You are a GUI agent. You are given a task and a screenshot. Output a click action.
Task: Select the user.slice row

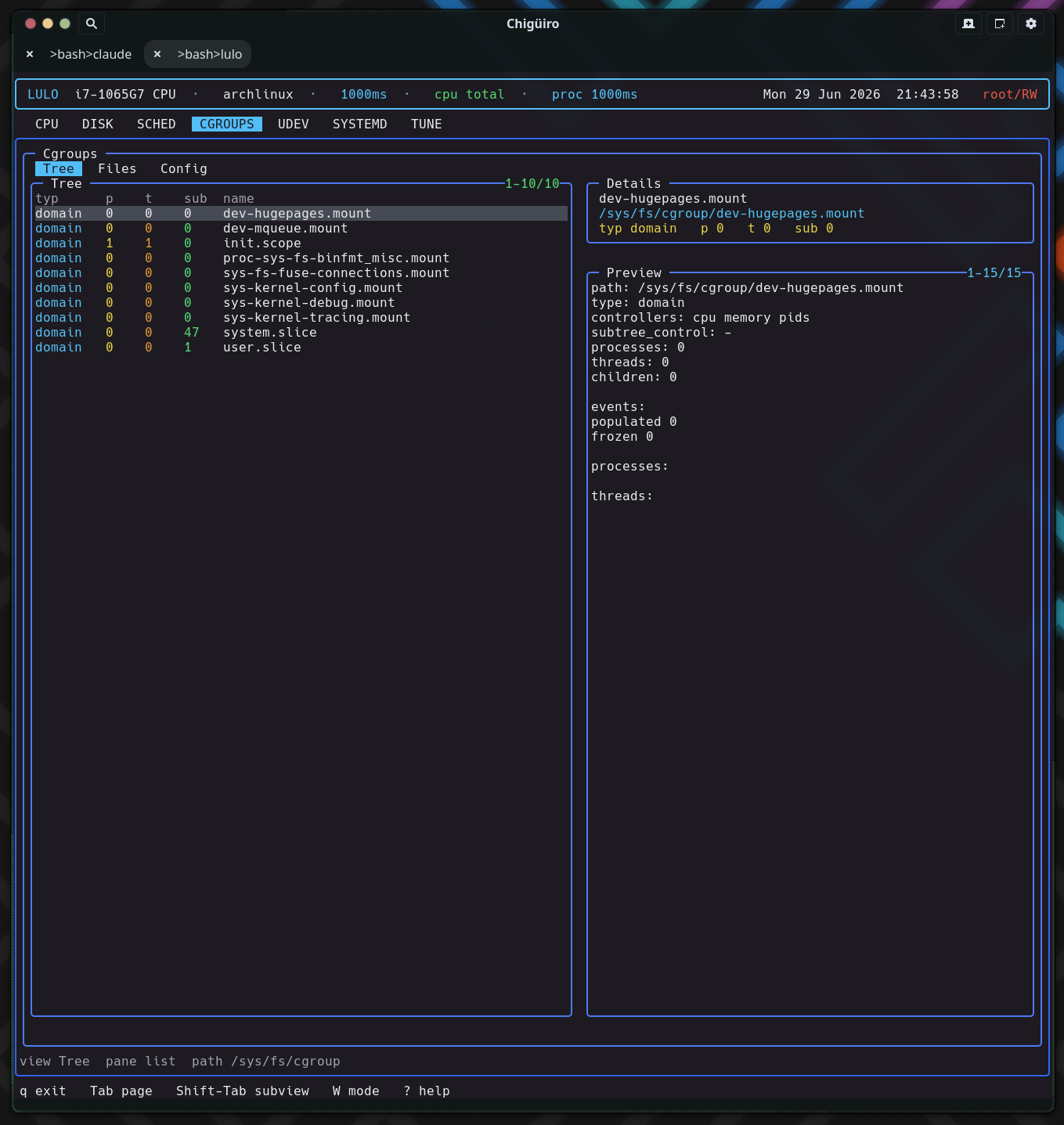coord(301,347)
